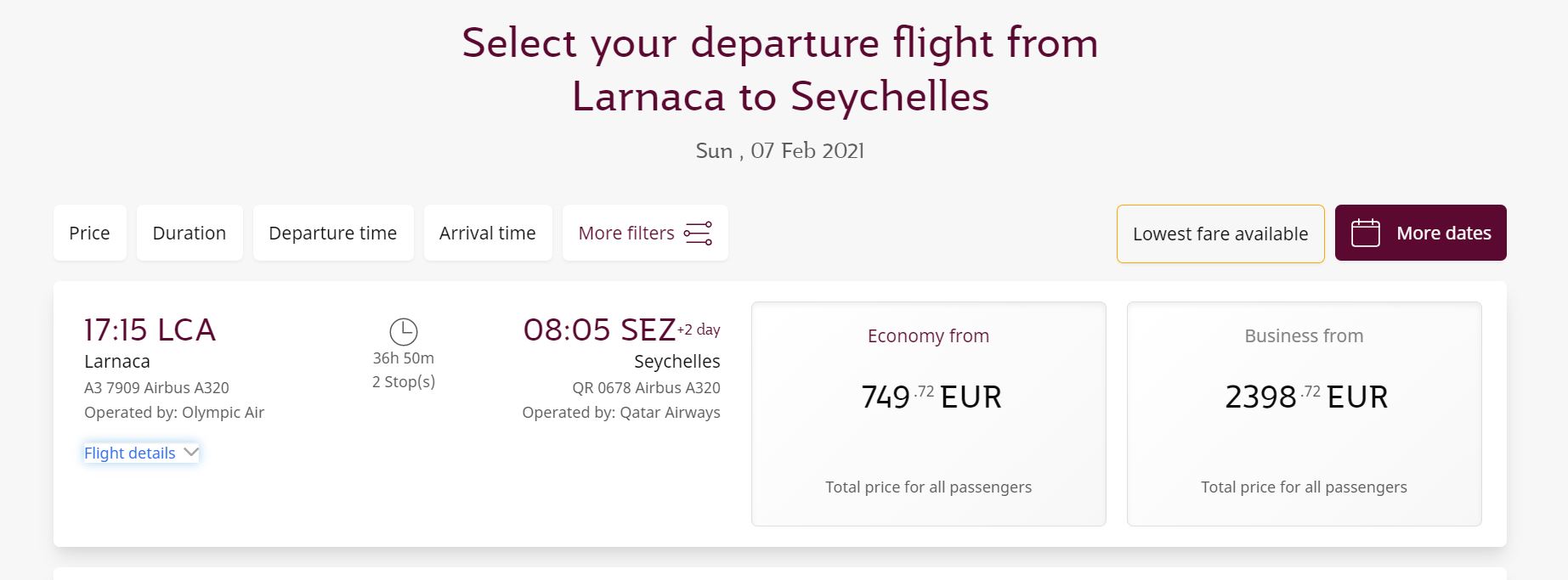Expand the Flight details chevron
1568x580 pixels.
191,452
